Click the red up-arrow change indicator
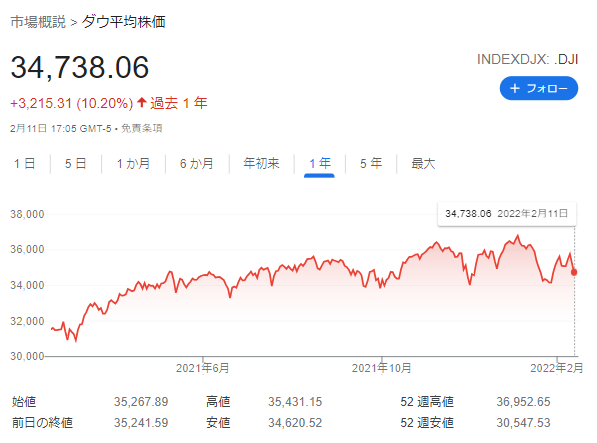Screen dimensions: 597x443 point(142,102)
